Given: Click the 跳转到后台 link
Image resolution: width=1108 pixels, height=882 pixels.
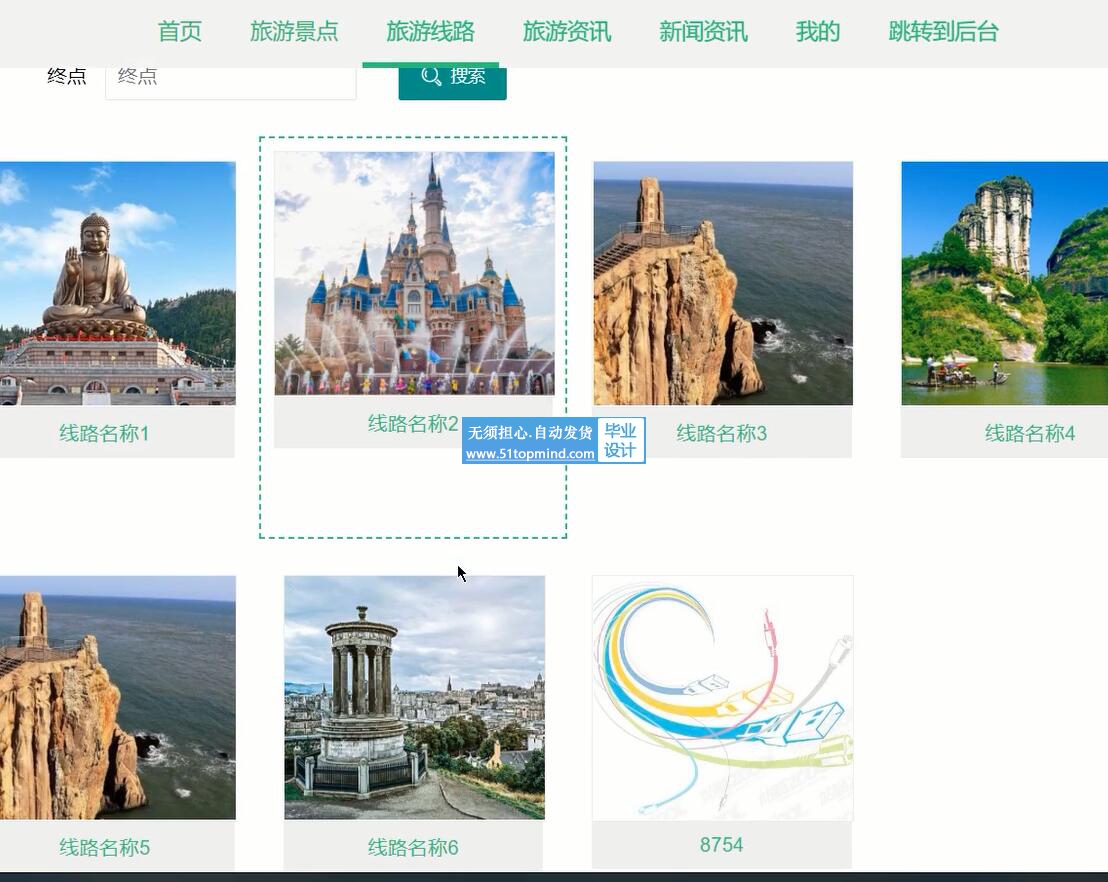Looking at the screenshot, I should [x=943, y=32].
